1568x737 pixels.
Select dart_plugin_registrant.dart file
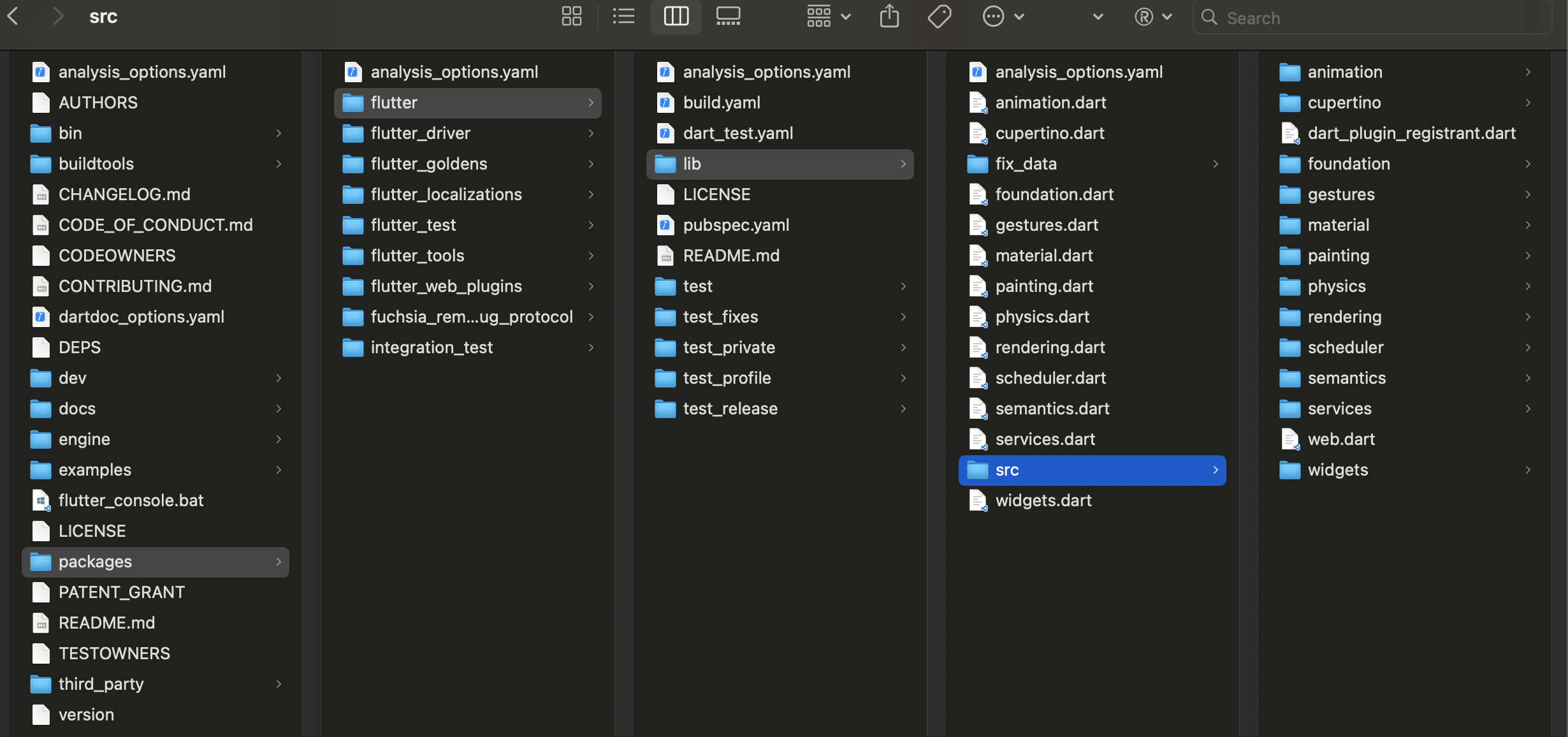(x=1405, y=133)
